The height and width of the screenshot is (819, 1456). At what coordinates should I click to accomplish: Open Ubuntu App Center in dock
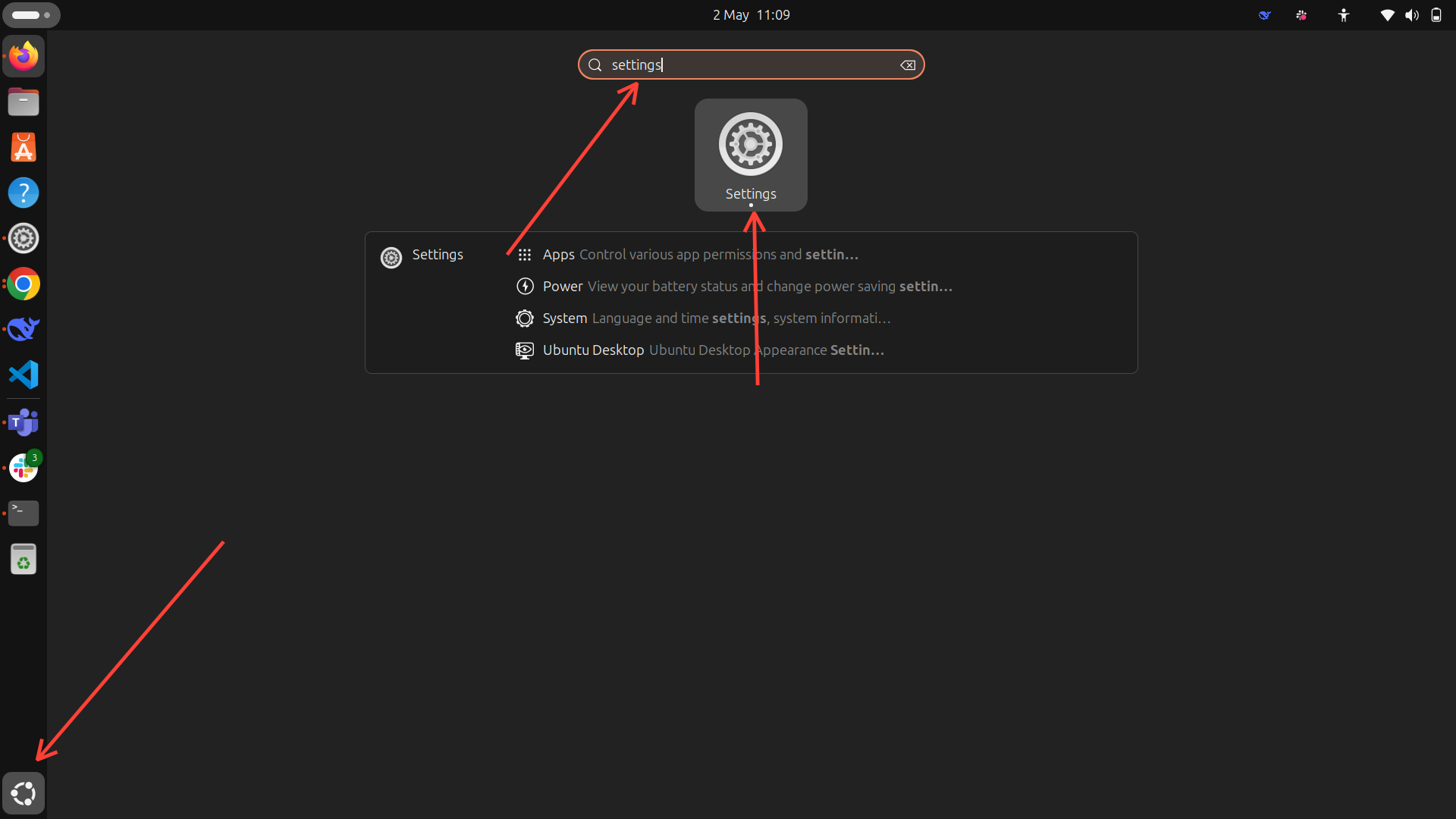(24, 147)
